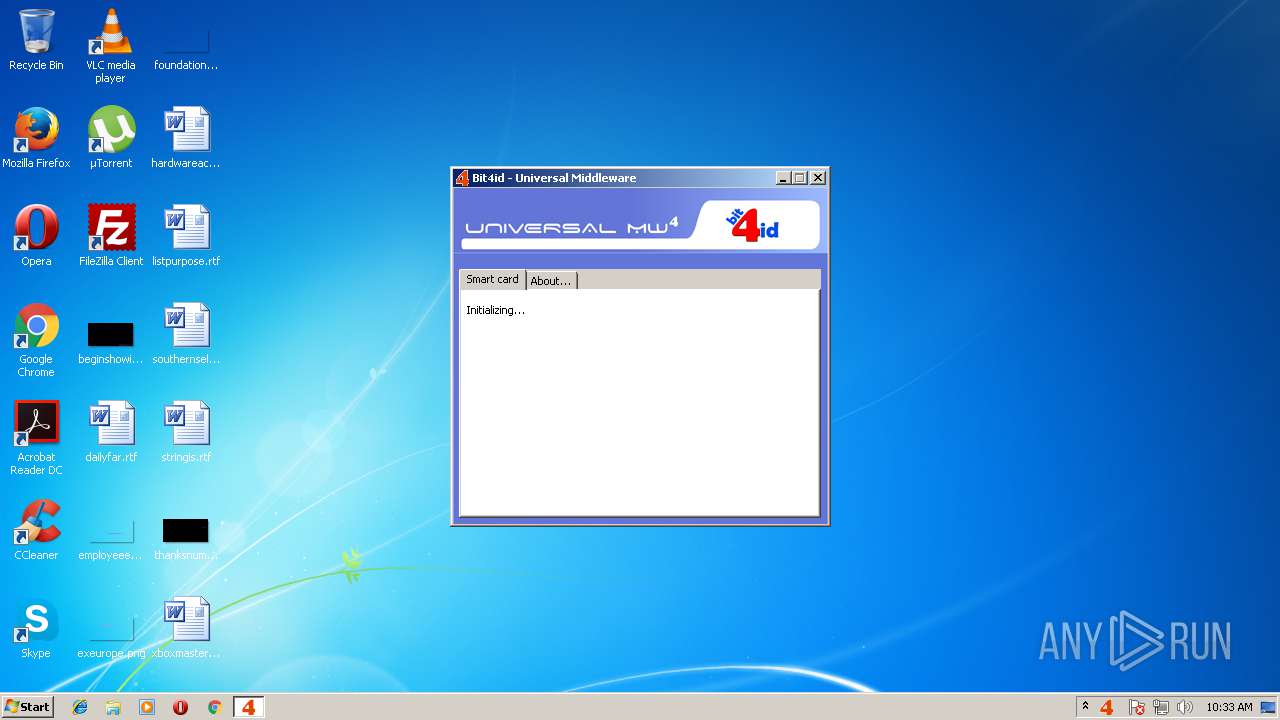Click Bit4id icon in system tray
Screen dimensions: 1280x720
point(1107,707)
